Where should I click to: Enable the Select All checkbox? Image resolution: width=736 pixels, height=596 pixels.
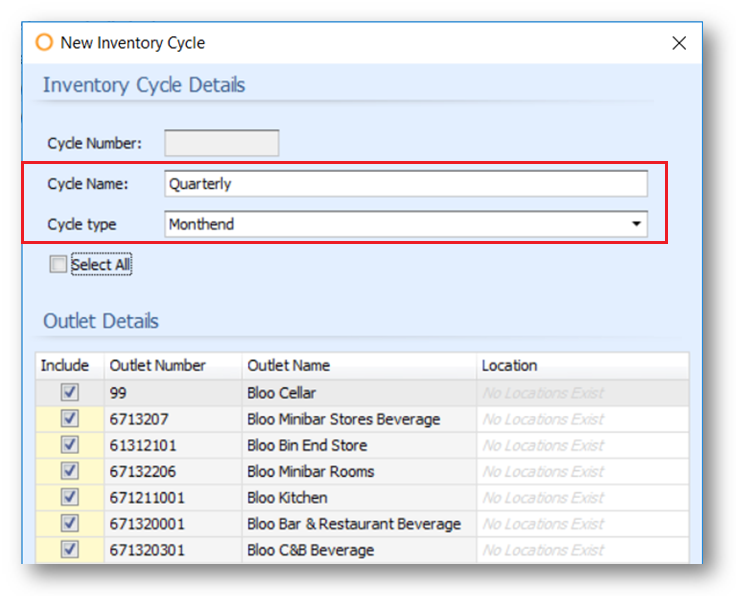59,265
